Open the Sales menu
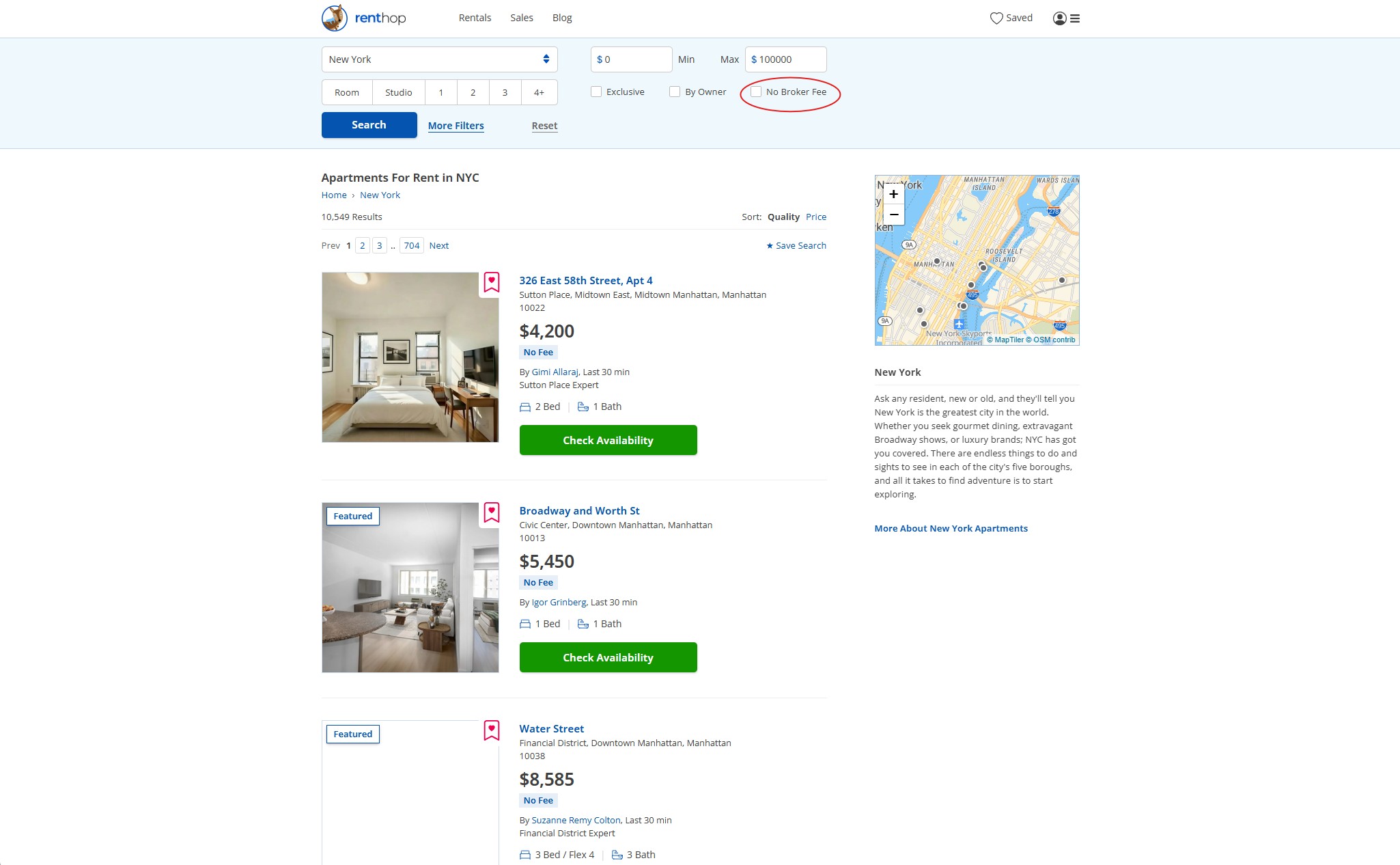This screenshot has width=1400, height=865. [522, 18]
